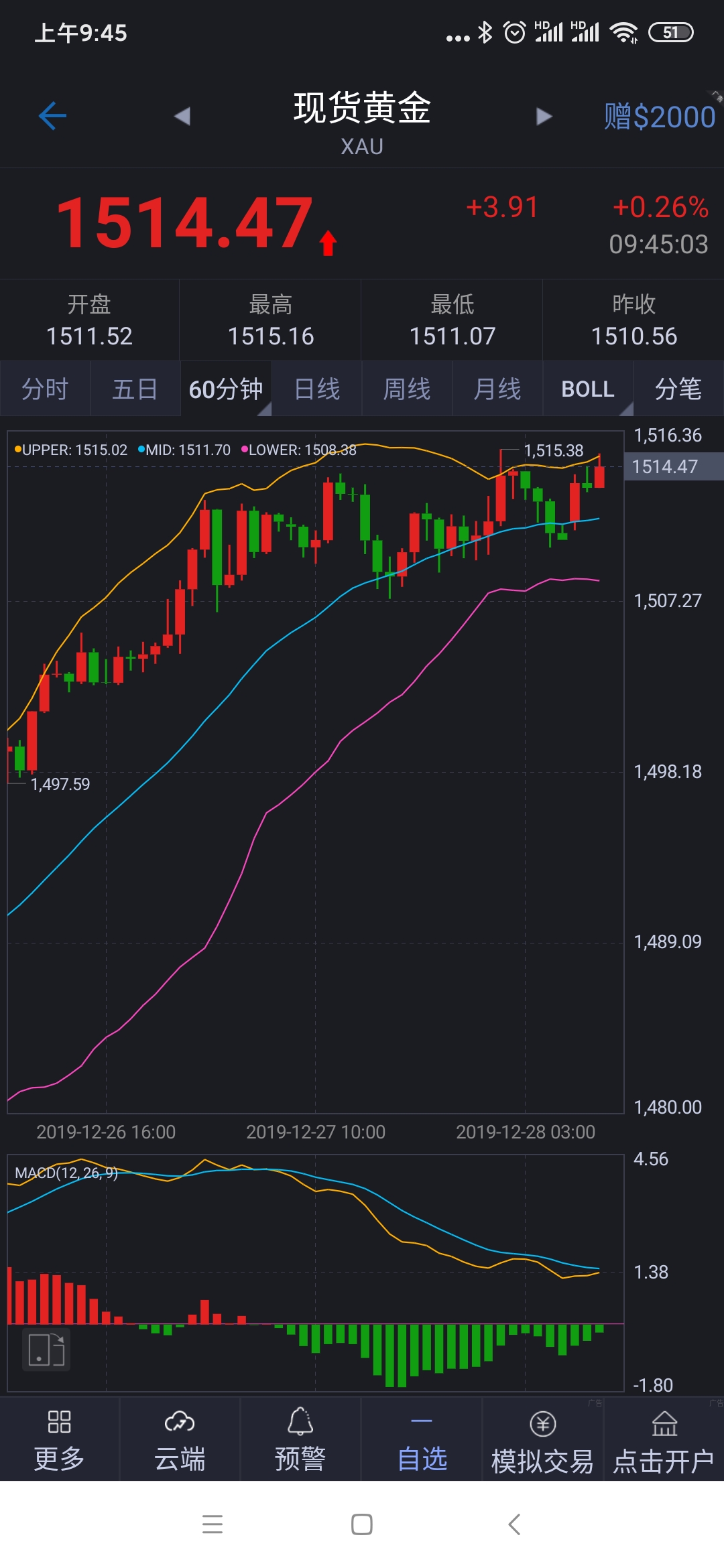Image resolution: width=724 pixels, height=1568 pixels.
Task: Tap the 现货黄金 instrument title
Action: pos(362,107)
